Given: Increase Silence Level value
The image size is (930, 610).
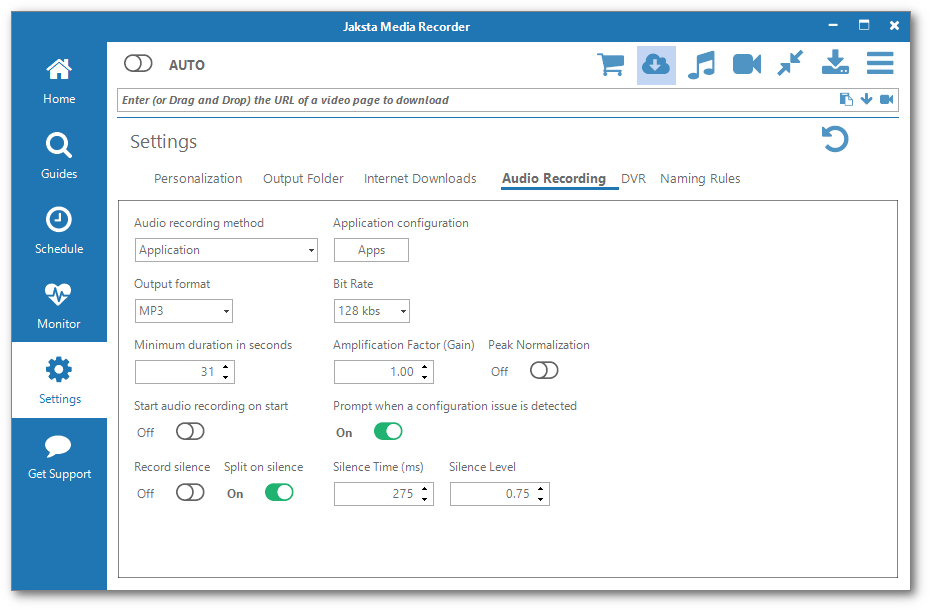Looking at the screenshot, I should click(x=540, y=489).
